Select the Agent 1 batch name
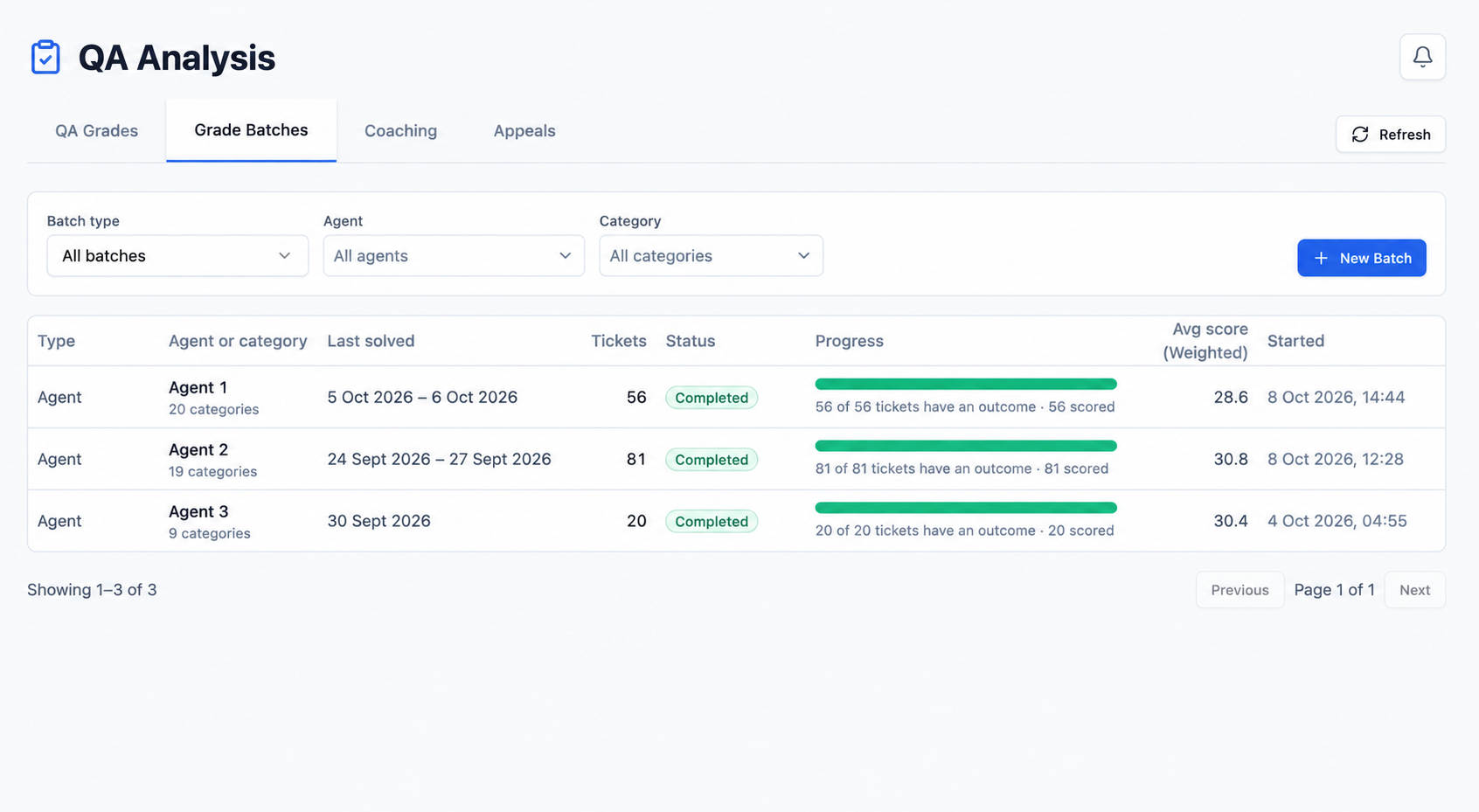The height and width of the screenshot is (812, 1479). tap(198, 387)
